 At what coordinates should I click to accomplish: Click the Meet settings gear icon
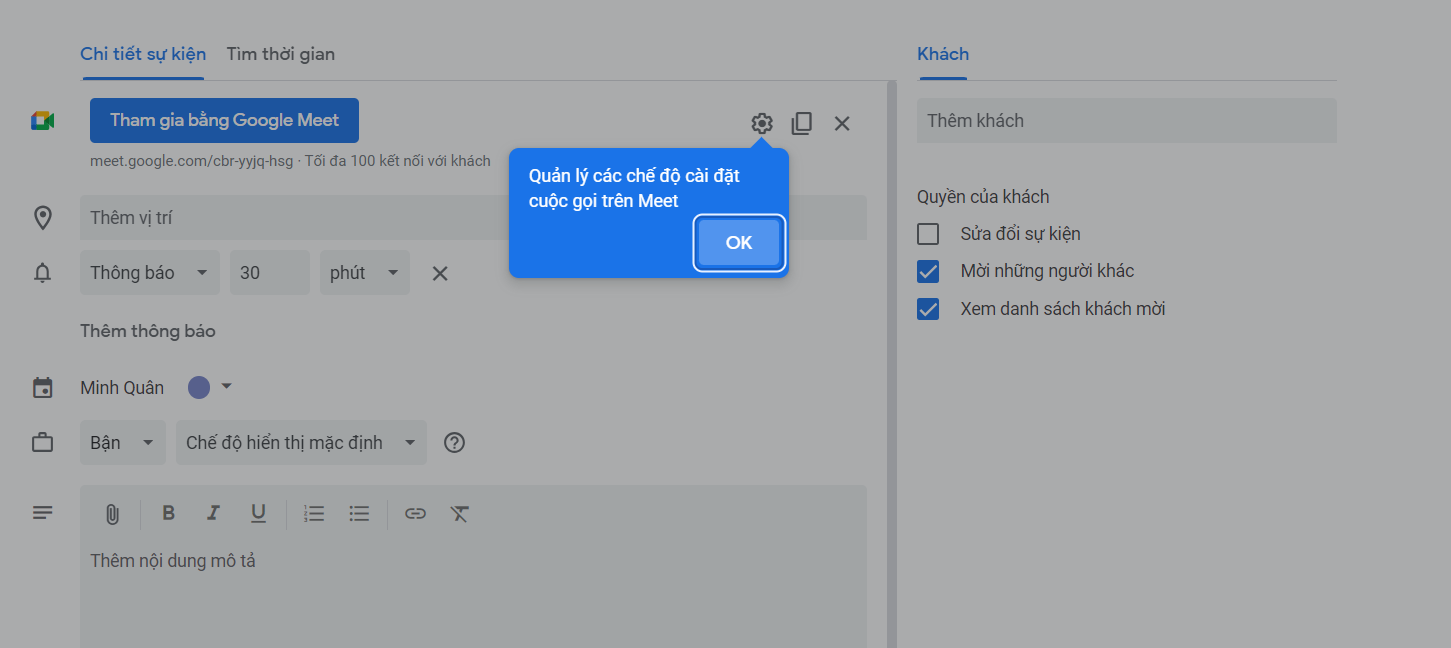click(762, 123)
